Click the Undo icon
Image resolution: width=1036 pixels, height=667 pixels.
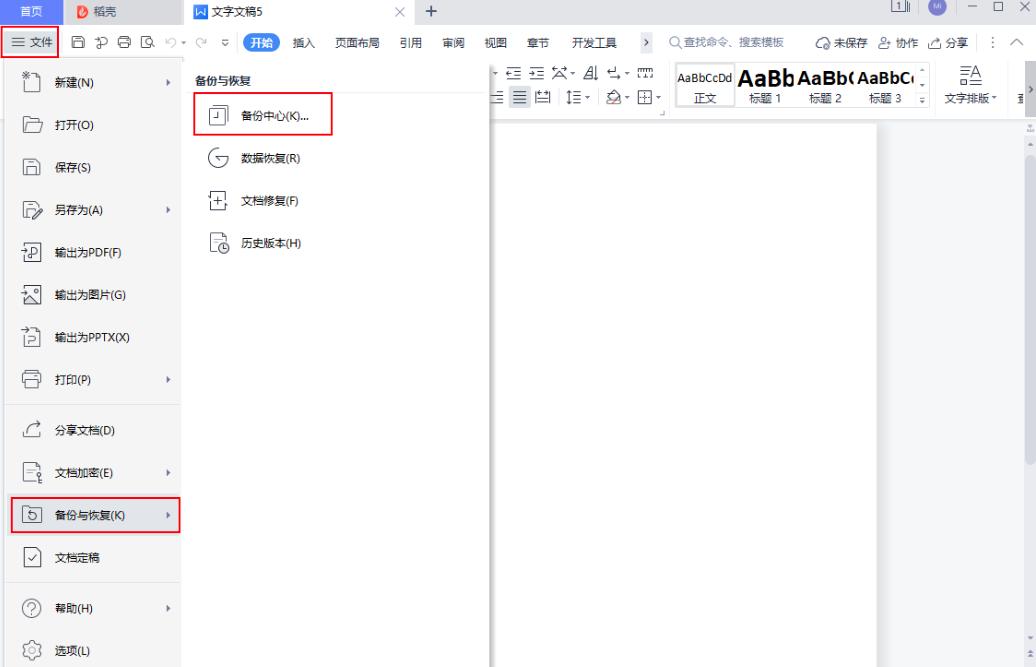coord(171,43)
